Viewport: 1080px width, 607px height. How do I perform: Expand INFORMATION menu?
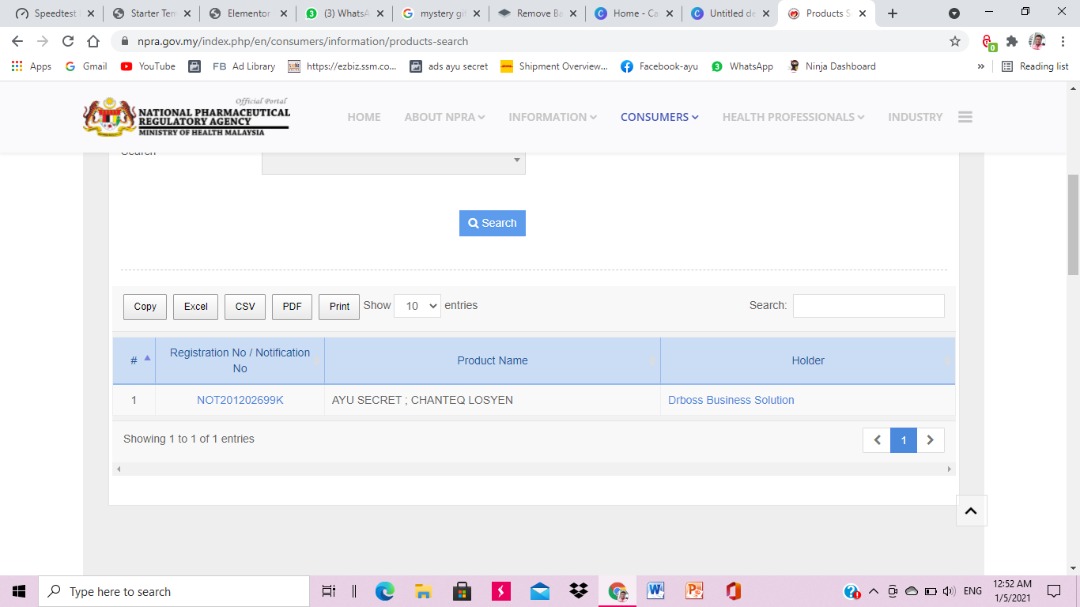click(x=552, y=117)
